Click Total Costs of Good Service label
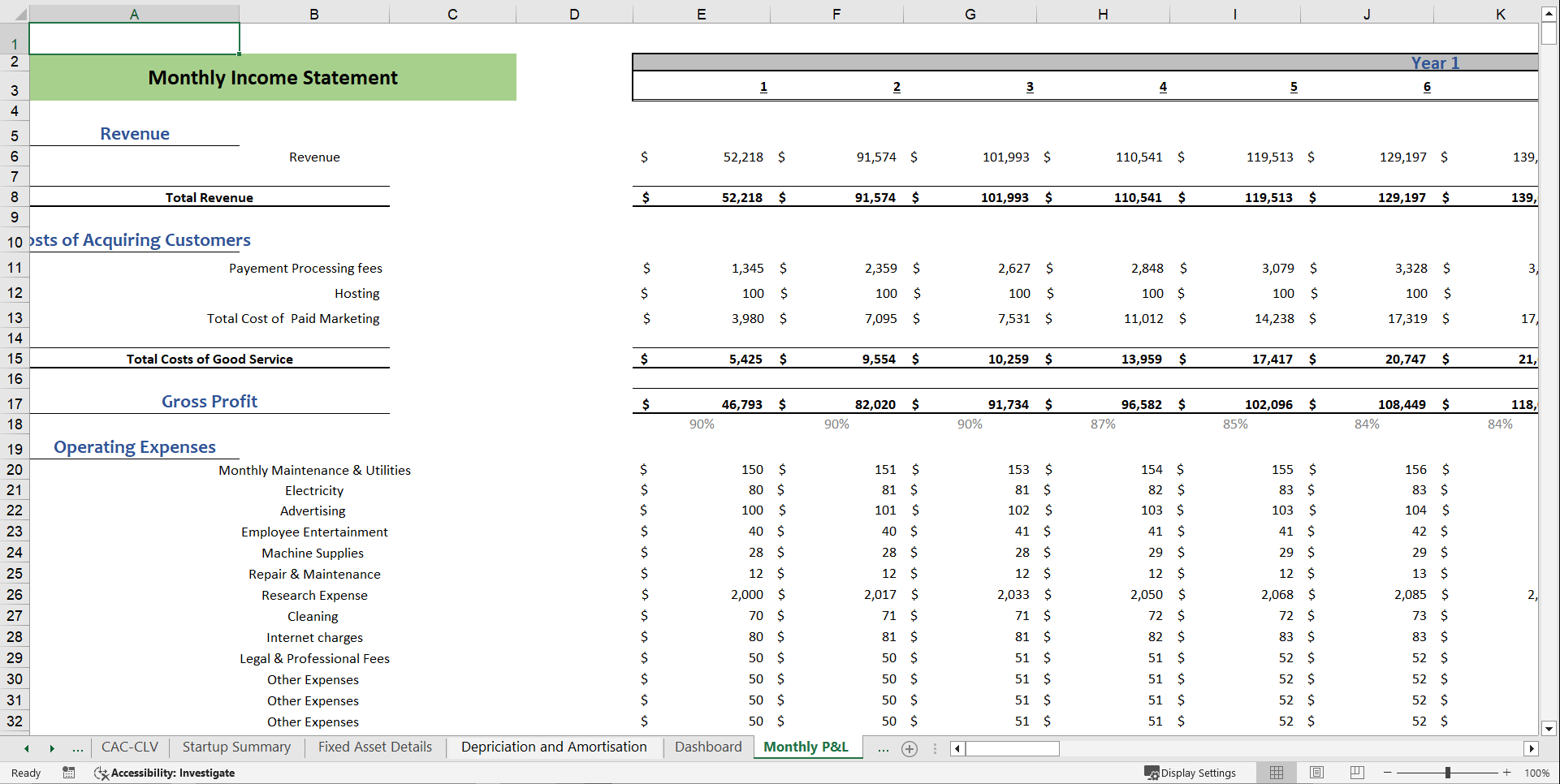 coord(210,359)
